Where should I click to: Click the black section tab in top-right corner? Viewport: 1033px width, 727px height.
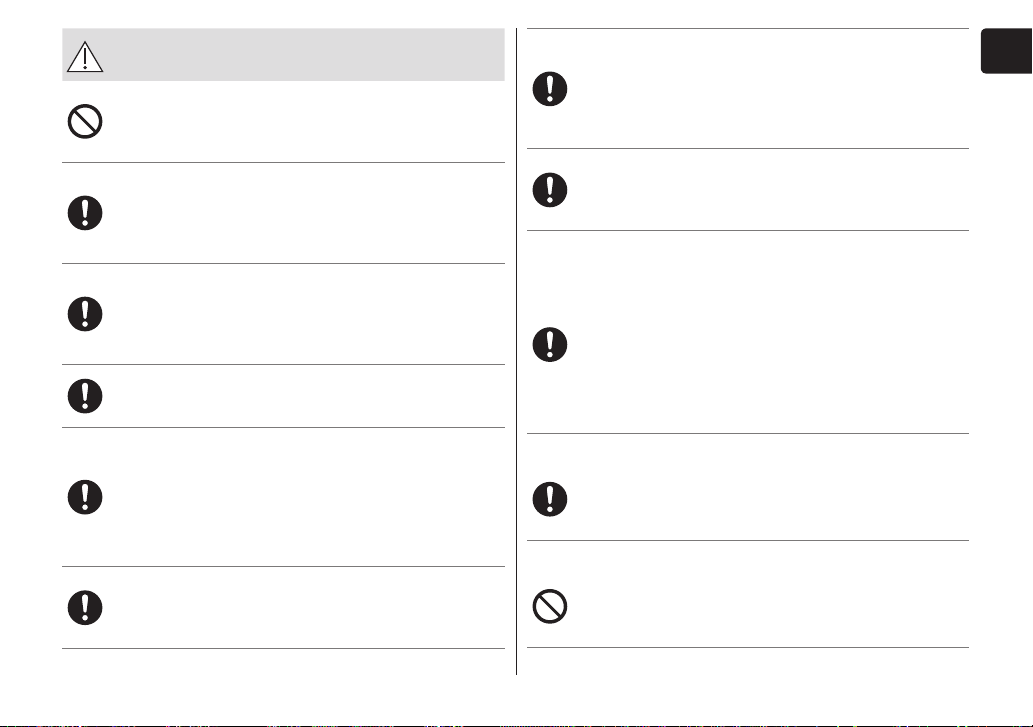pyautogui.click(x=1007, y=51)
